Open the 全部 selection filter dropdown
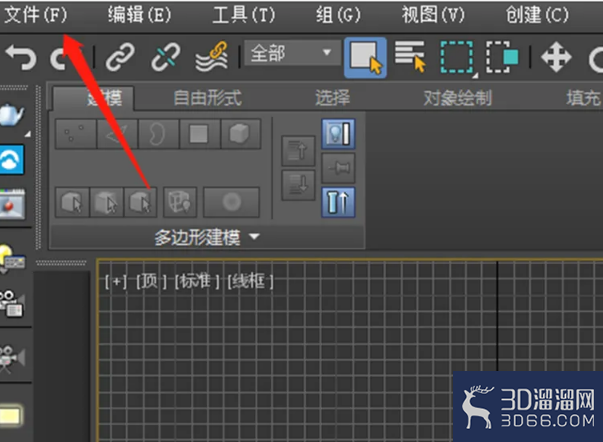Screen dimensions: 603x442 292,53
